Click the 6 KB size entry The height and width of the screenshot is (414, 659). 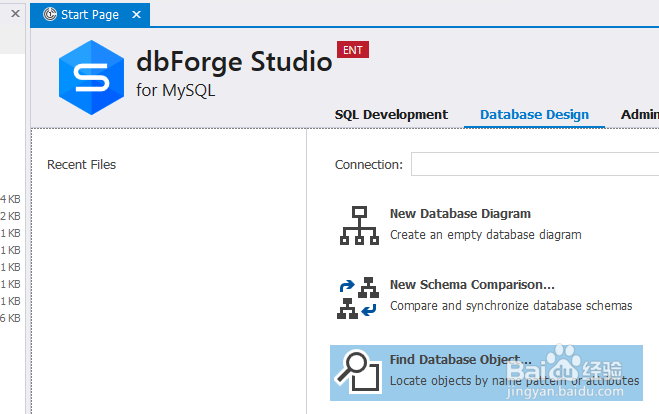(x=10, y=318)
